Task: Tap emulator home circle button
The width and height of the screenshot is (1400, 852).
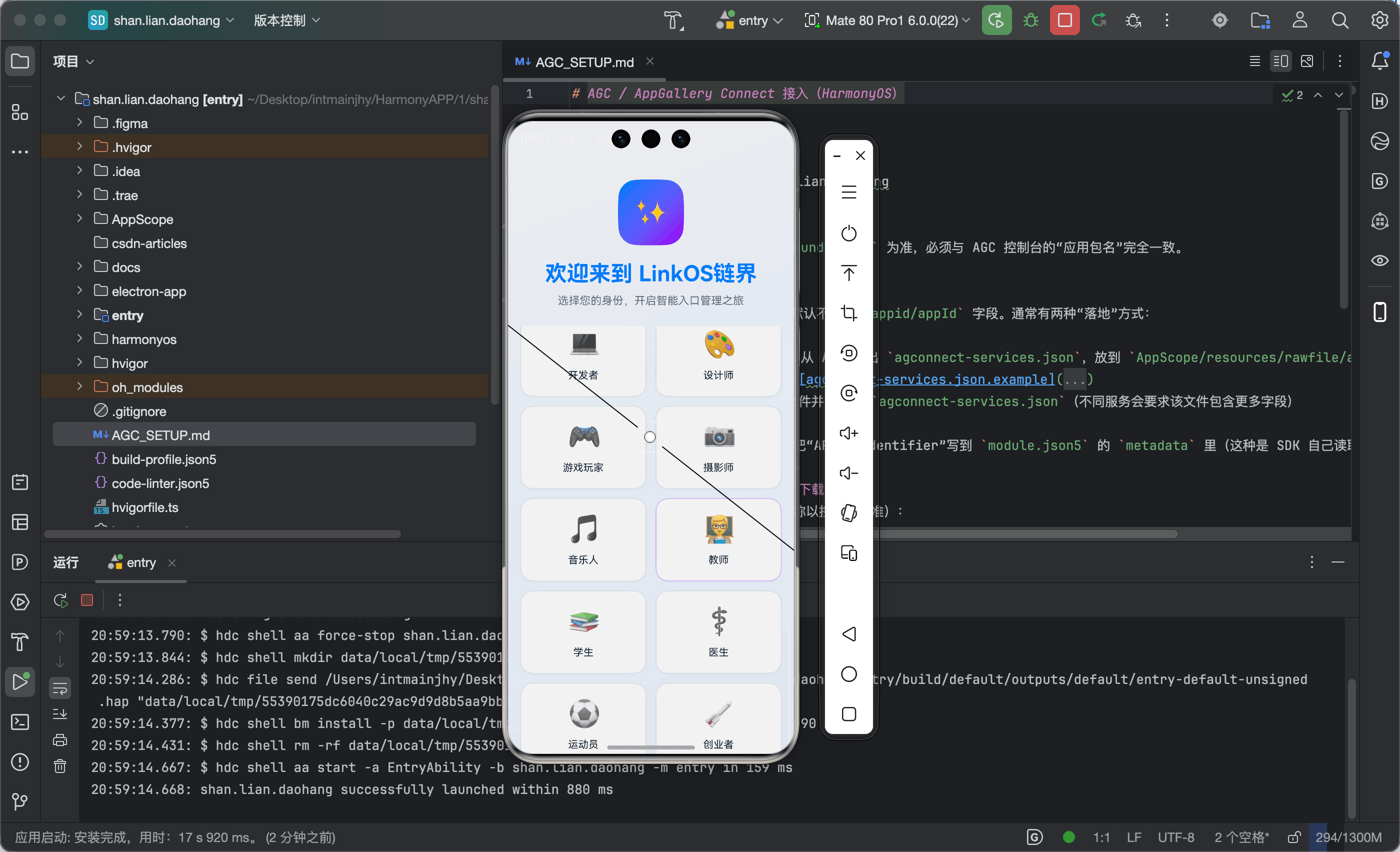Action: (x=848, y=673)
